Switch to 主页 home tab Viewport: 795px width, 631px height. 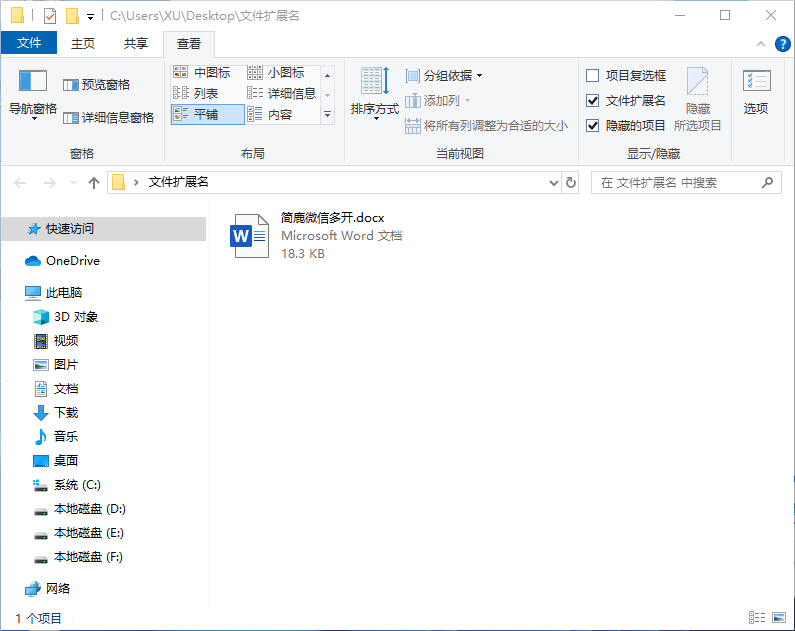pyautogui.click(x=83, y=44)
